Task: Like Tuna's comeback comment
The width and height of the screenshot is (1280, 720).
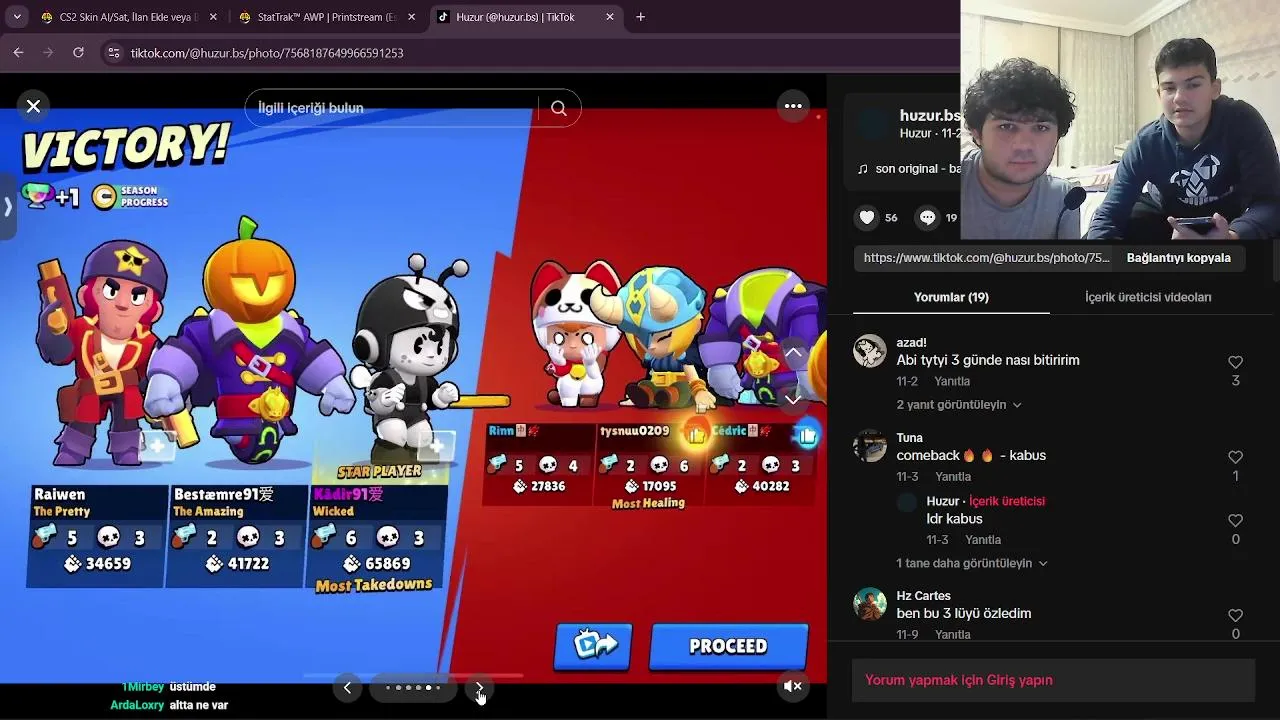Action: pos(1235,457)
